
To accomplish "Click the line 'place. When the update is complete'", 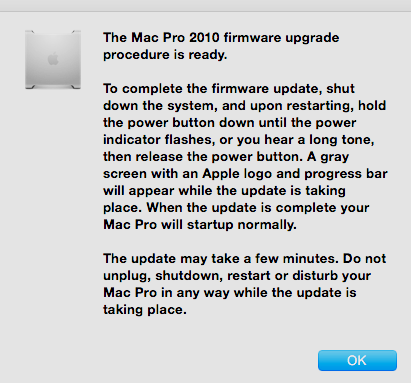I will [x=236, y=208].
